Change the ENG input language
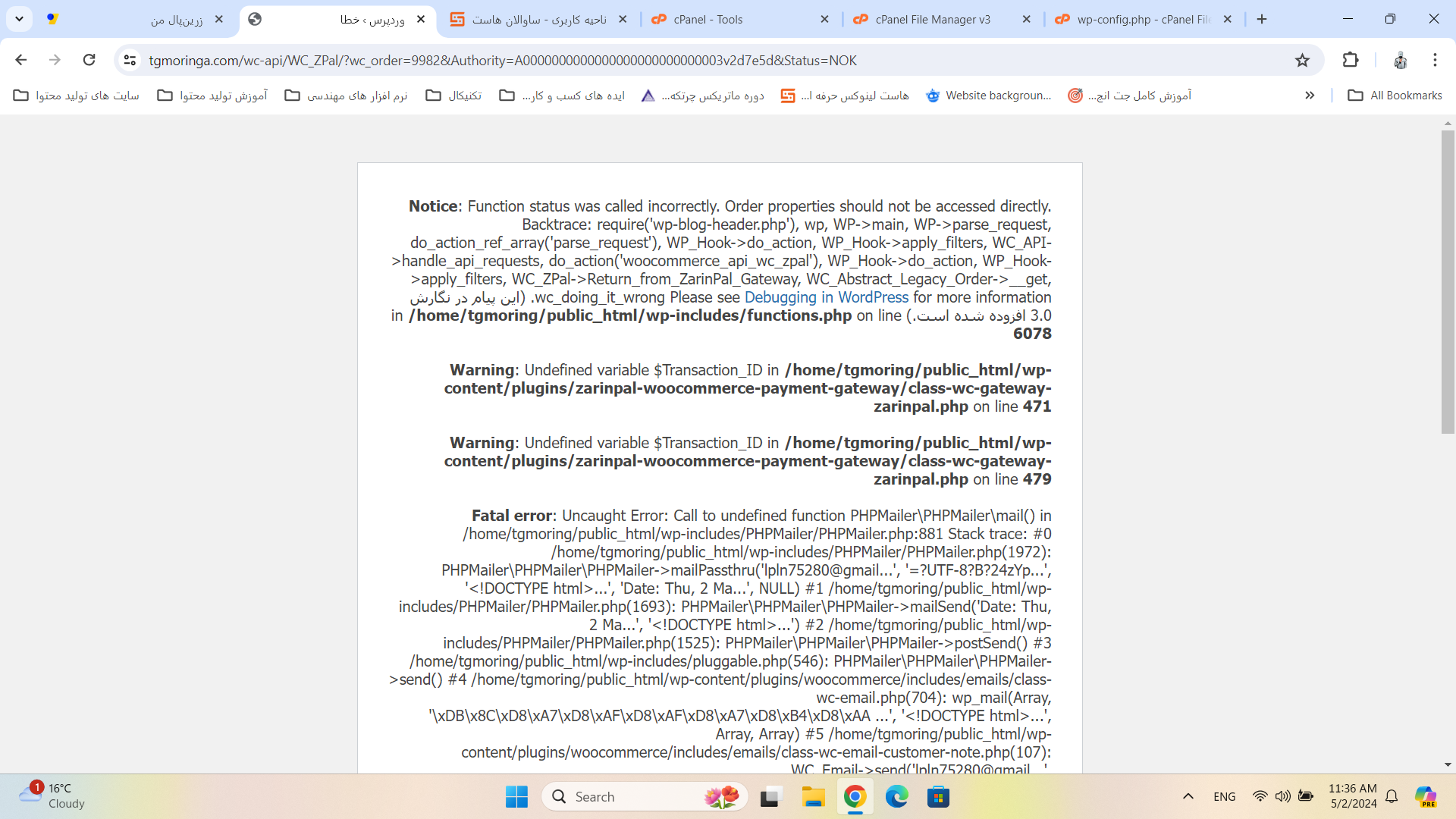Viewport: 1456px width, 819px height. [1224, 797]
